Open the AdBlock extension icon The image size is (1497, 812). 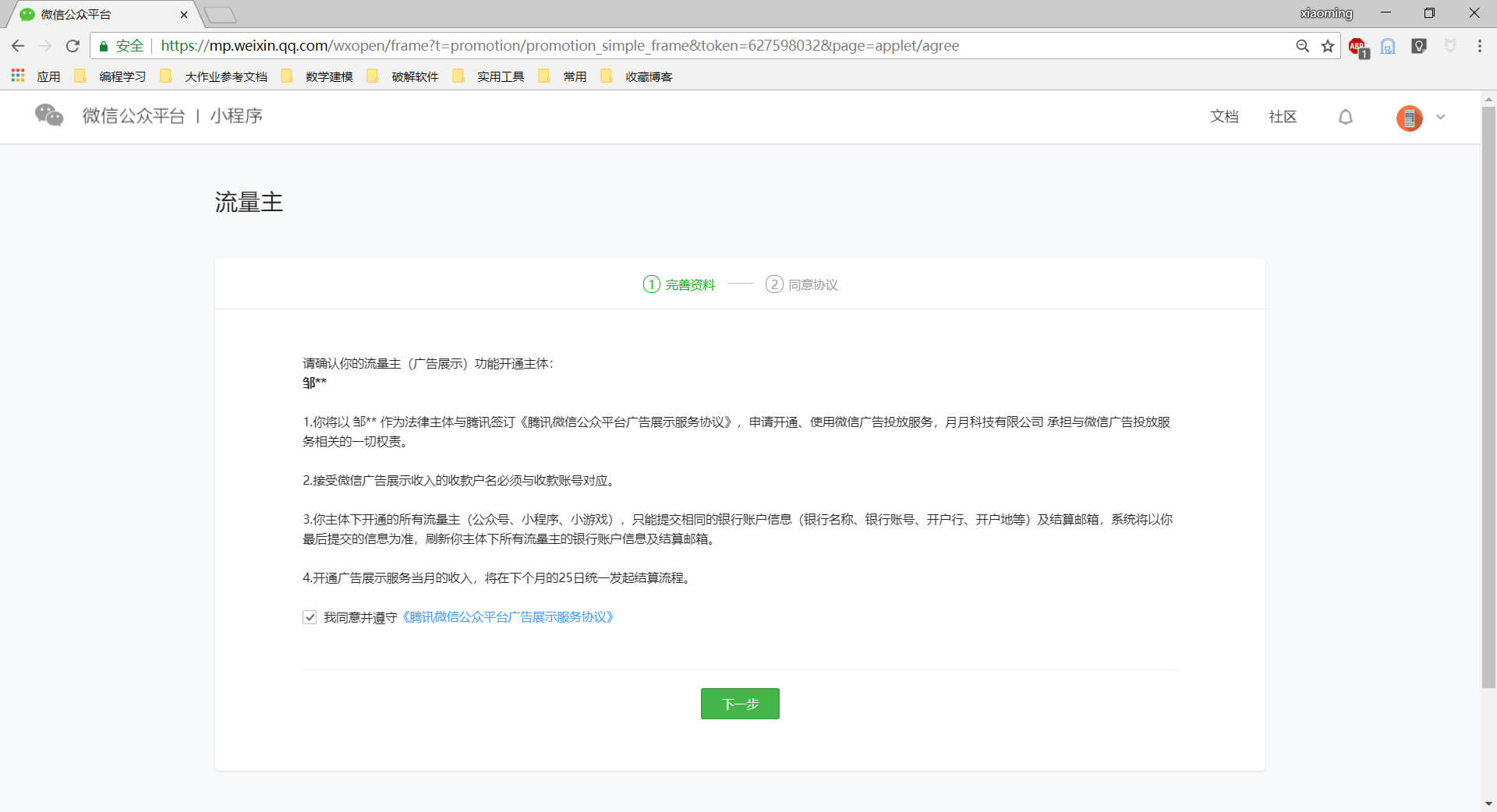1358,47
